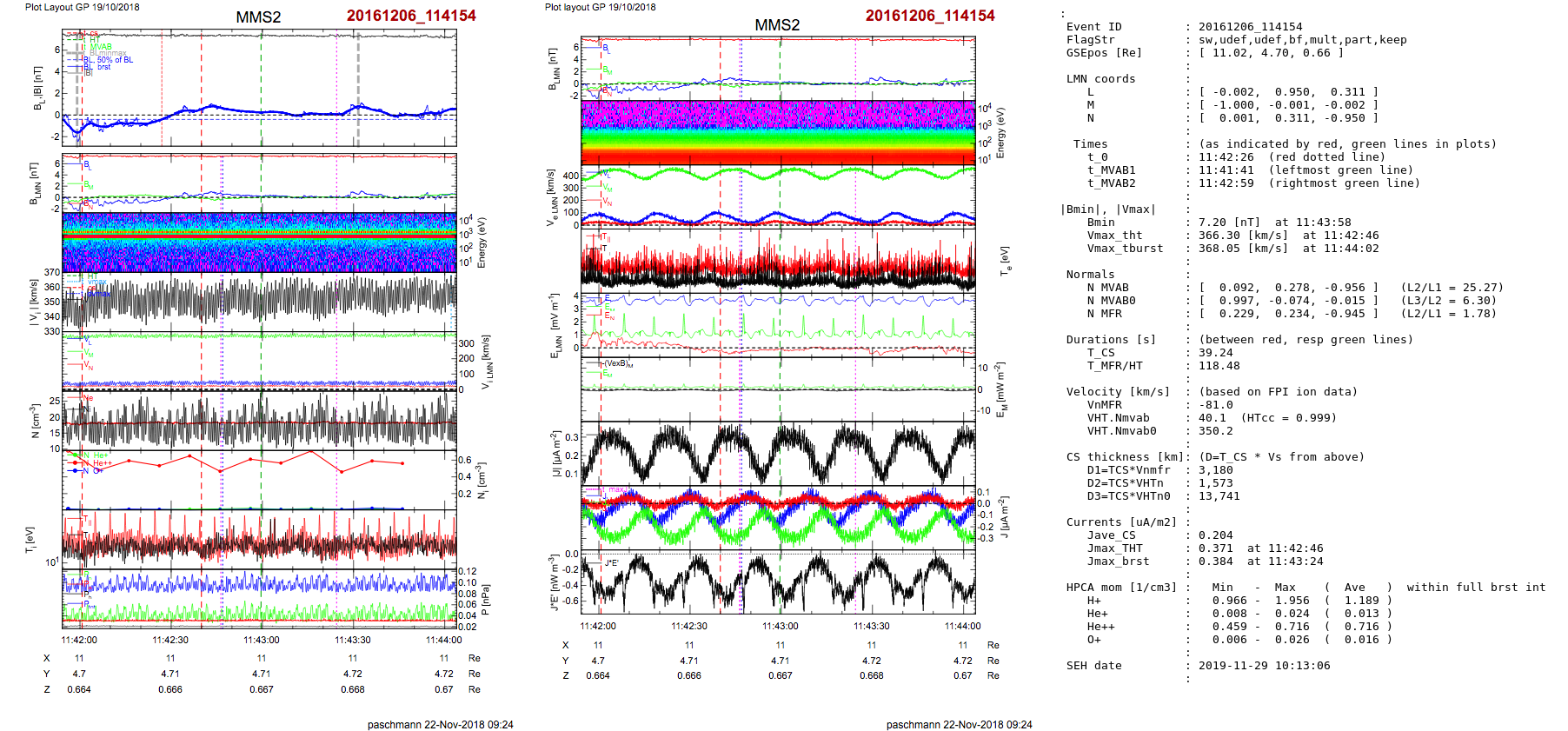Click the MMS2 title above the right plot
Screen dimensions: 1568x731
777,25
